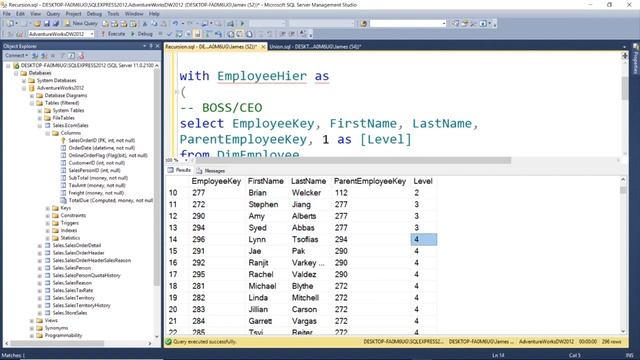The width and height of the screenshot is (640, 360).
Task: Click the New Query toolbar button
Action: [x=81, y=24]
